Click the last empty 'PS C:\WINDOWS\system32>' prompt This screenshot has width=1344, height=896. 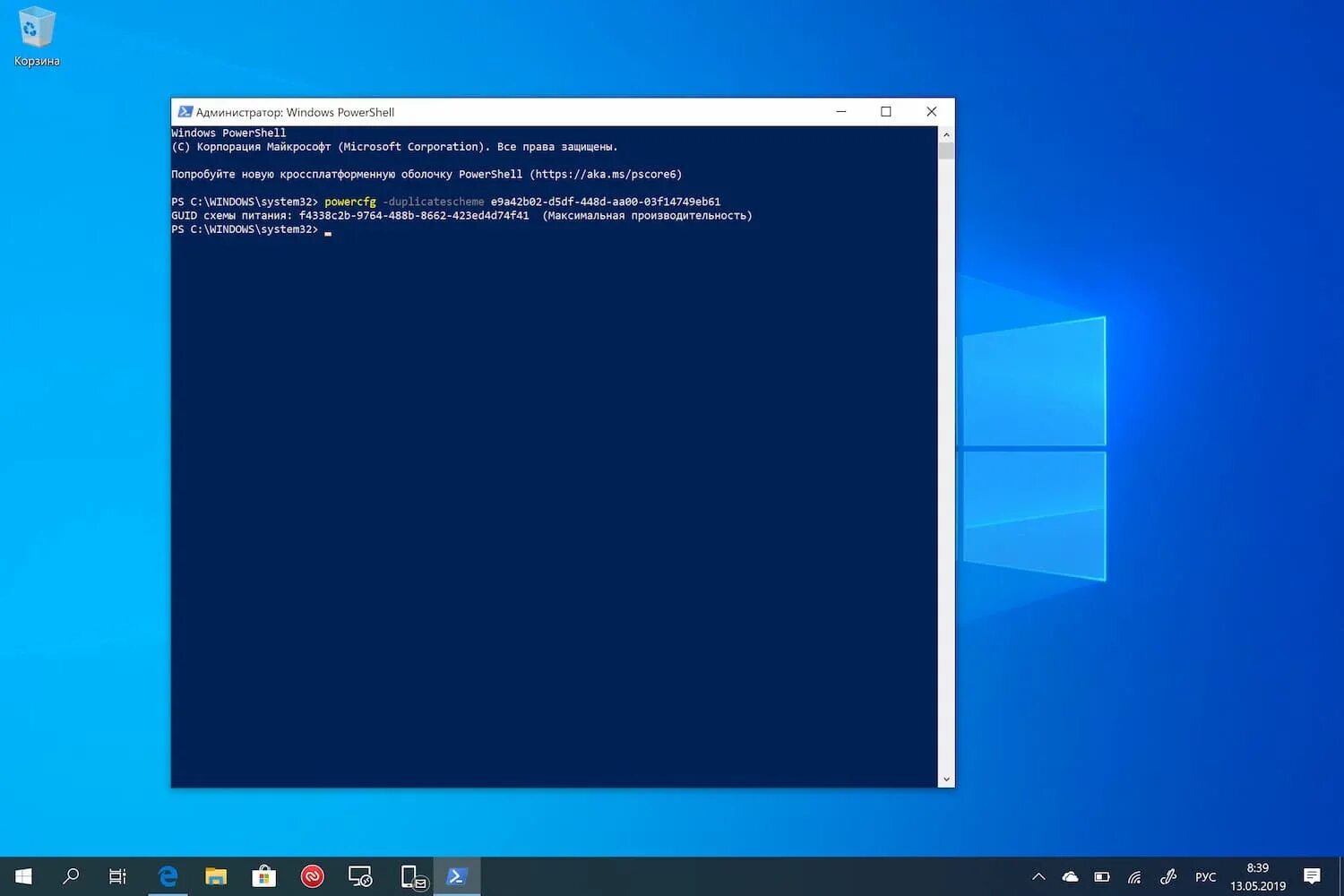[245, 229]
